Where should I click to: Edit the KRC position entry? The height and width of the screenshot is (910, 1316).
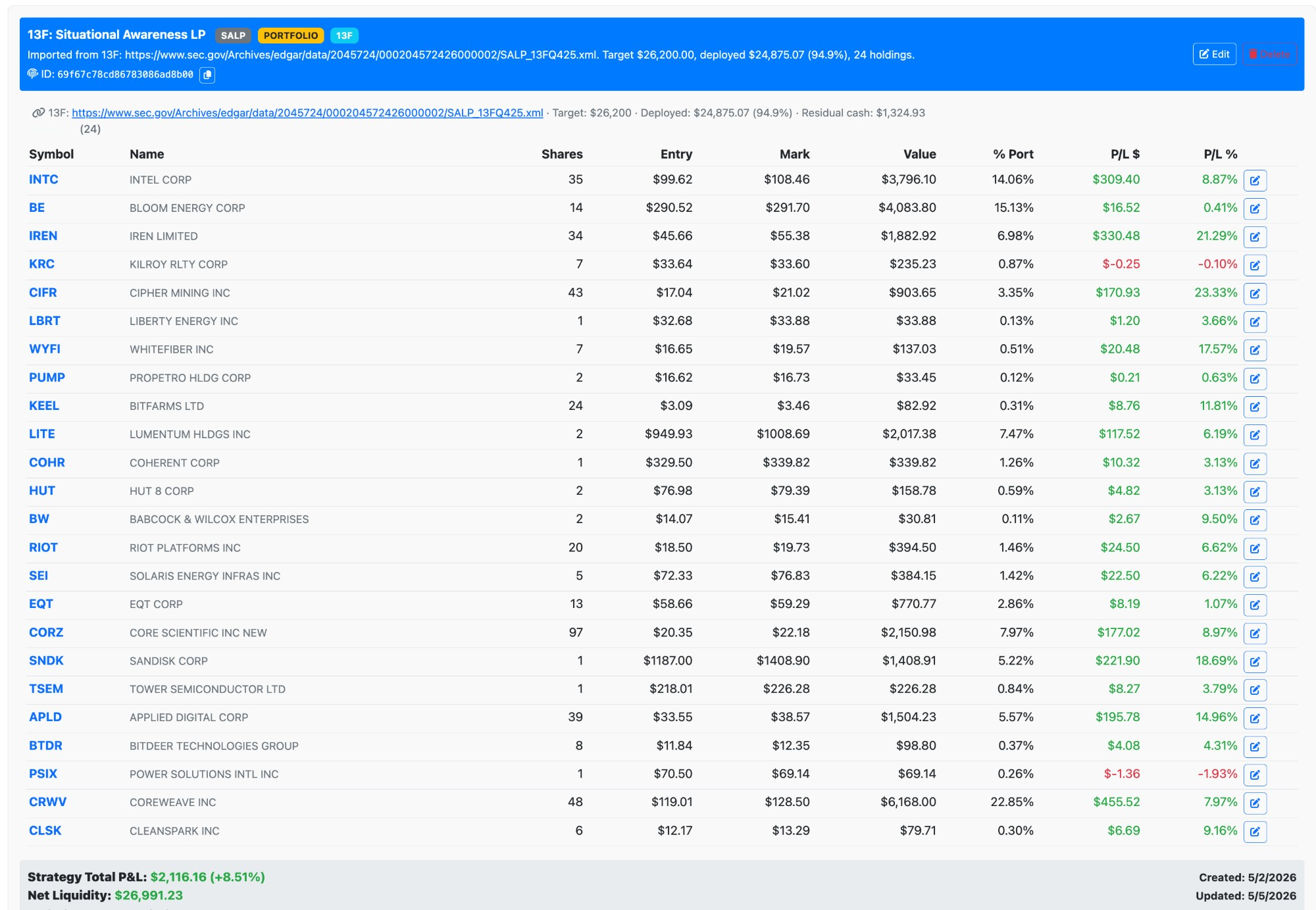click(x=1255, y=265)
